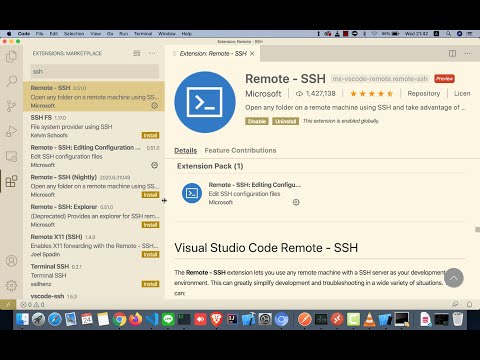
Task: Click the extensions search box containing 'ssh'
Action: [95, 71]
